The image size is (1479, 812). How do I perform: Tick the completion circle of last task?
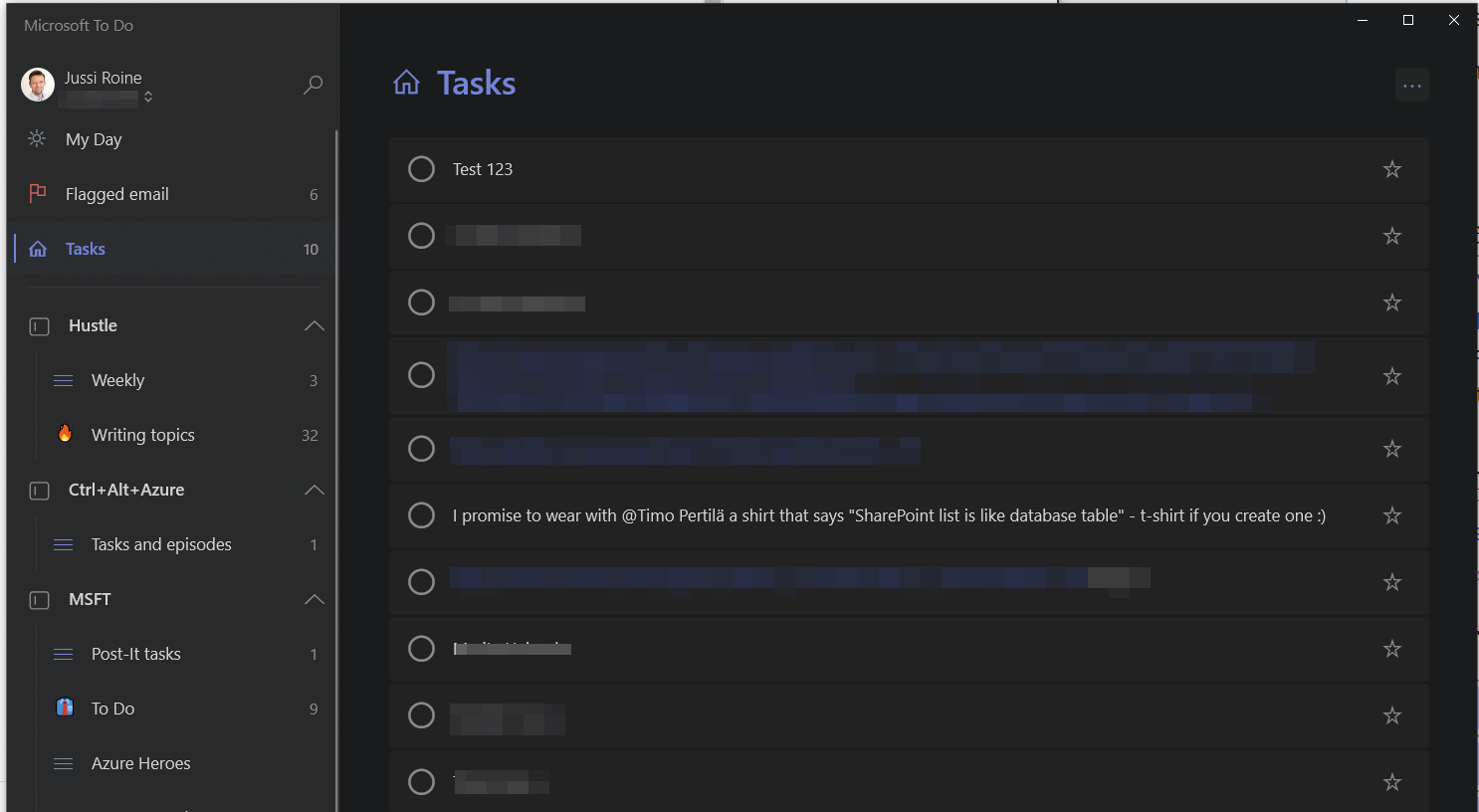click(422, 782)
